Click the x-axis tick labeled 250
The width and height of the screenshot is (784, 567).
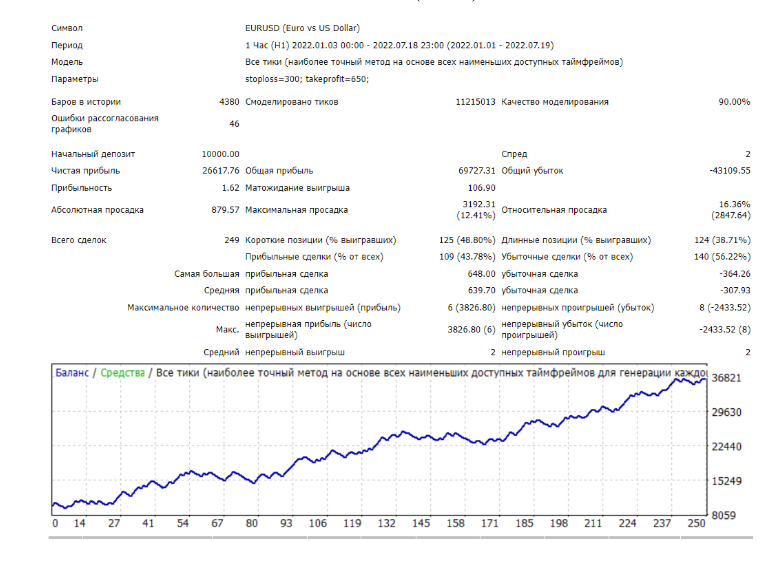[x=696, y=523]
